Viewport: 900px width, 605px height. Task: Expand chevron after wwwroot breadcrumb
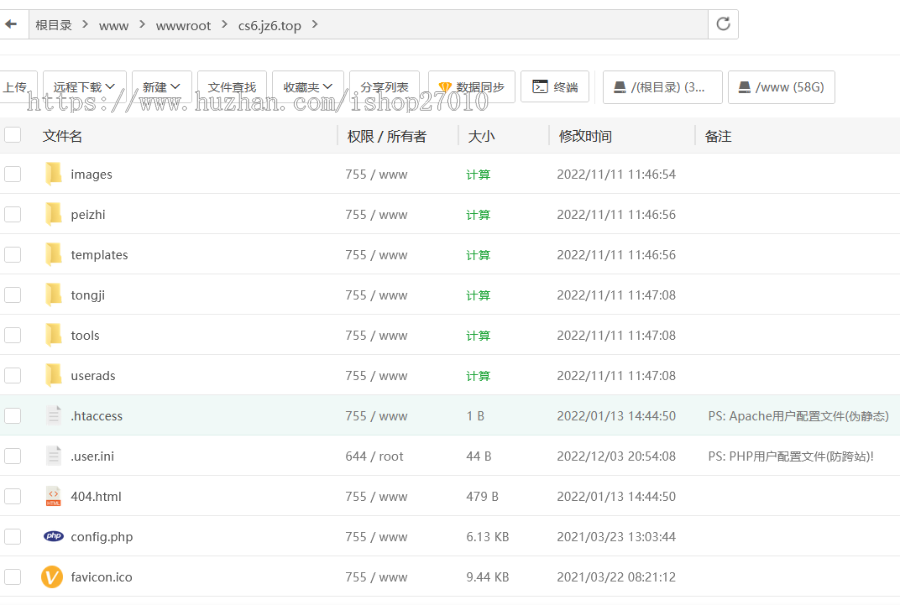[x=224, y=24]
